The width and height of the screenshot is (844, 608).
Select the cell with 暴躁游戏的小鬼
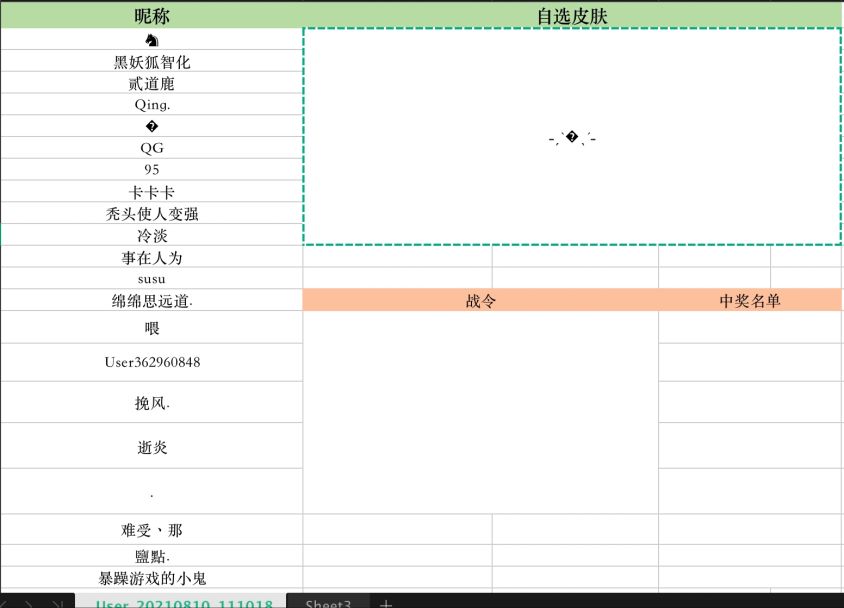tap(151, 577)
